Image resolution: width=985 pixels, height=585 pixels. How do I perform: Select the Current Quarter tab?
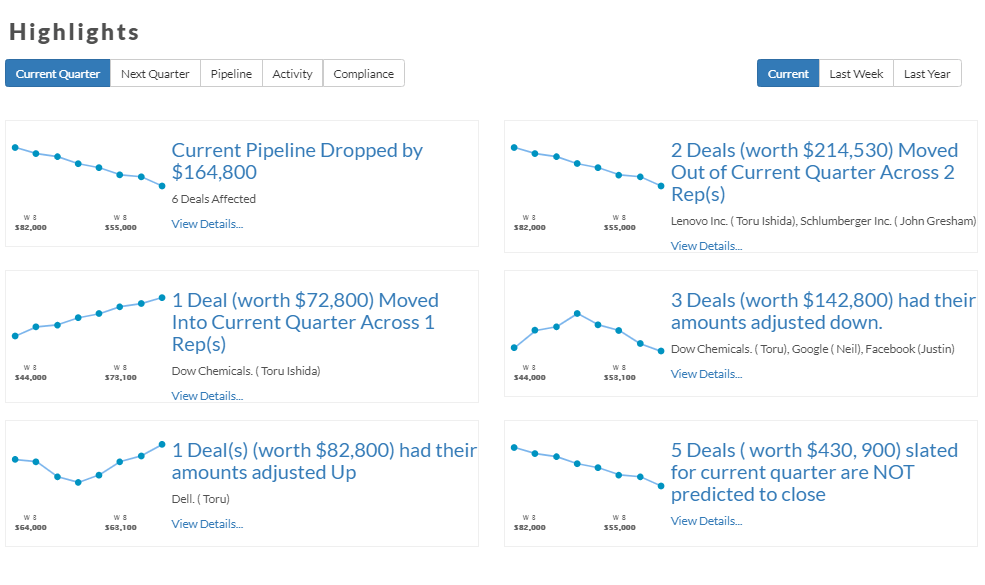(58, 74)
